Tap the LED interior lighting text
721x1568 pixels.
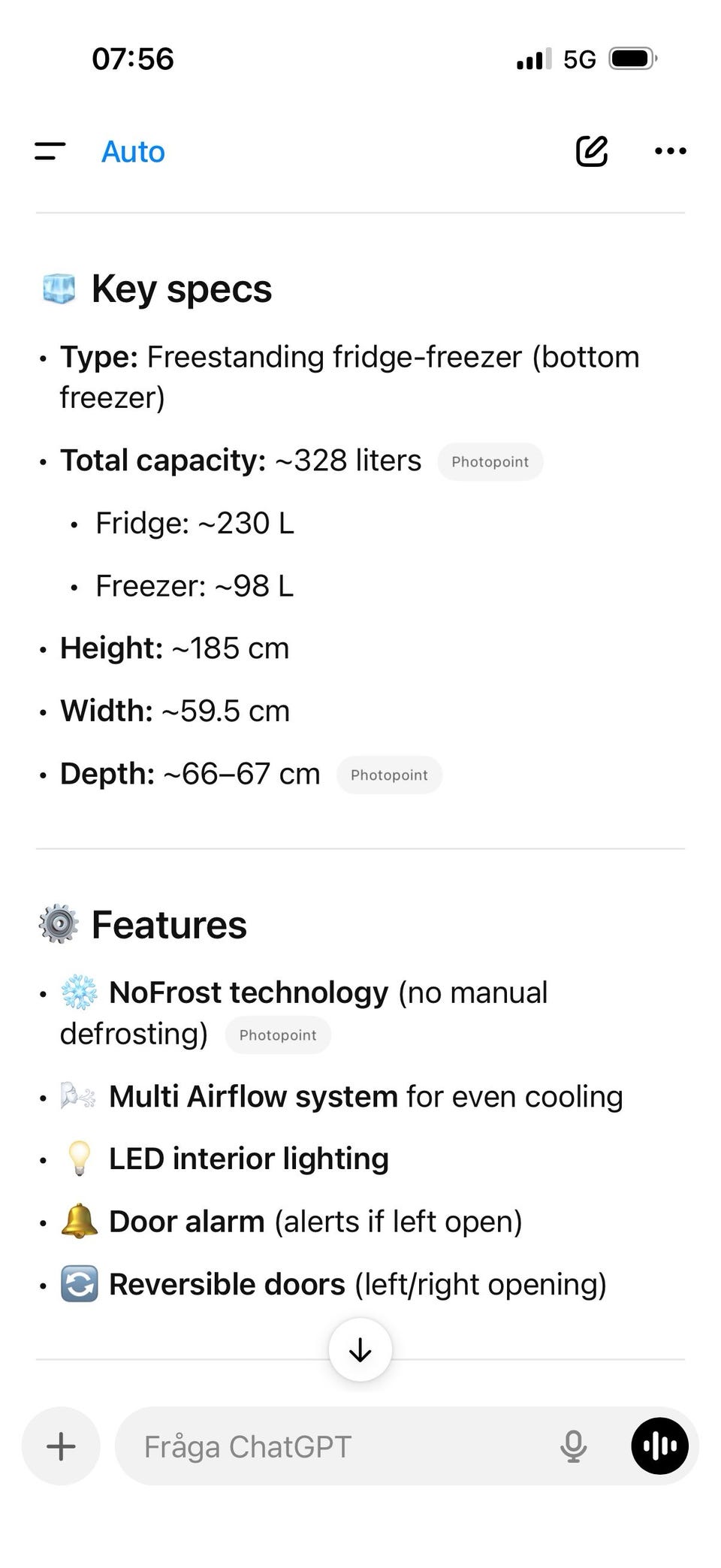(x=249, y=1159)
